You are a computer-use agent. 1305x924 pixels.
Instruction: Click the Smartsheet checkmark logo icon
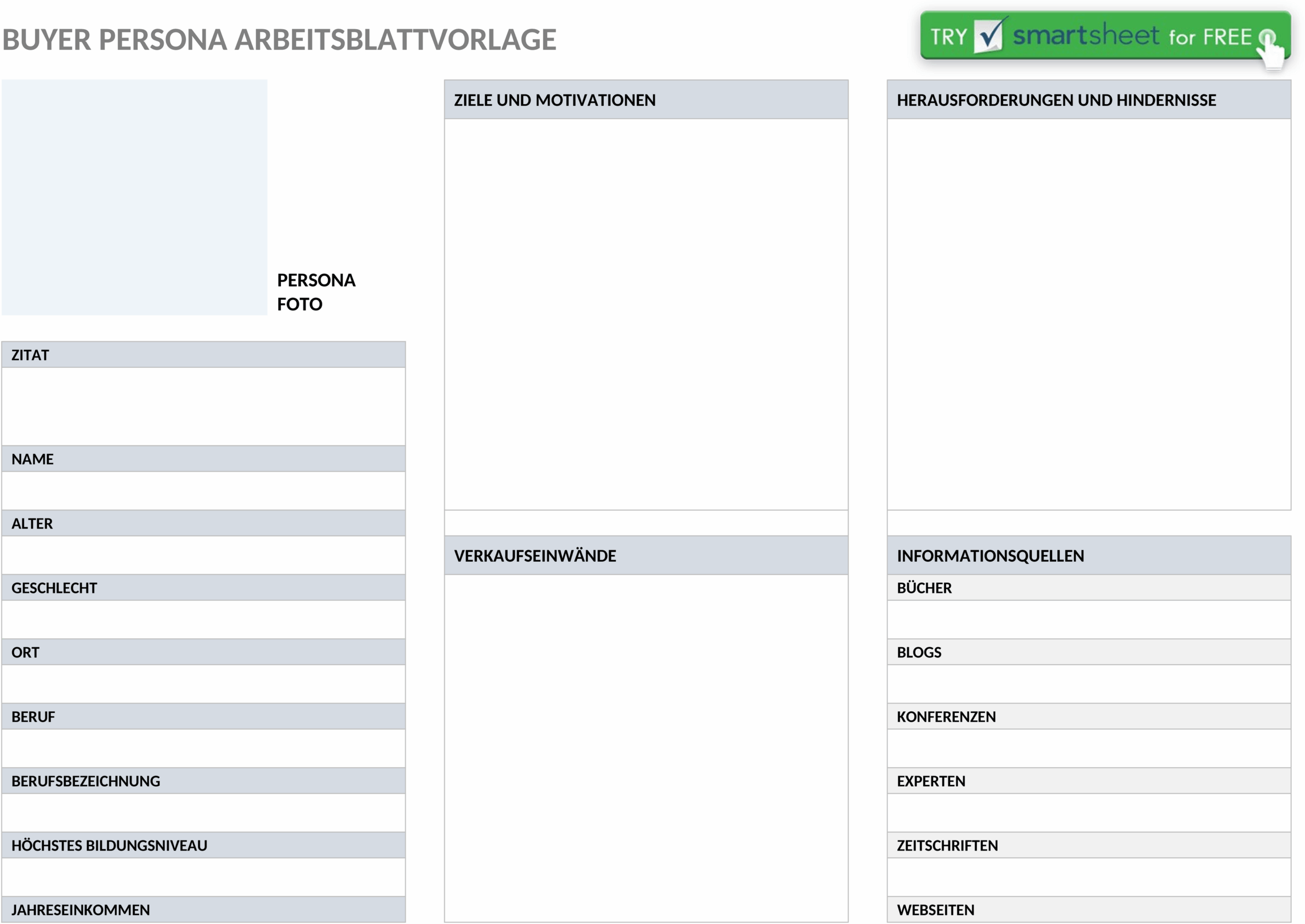click(991, 35)
